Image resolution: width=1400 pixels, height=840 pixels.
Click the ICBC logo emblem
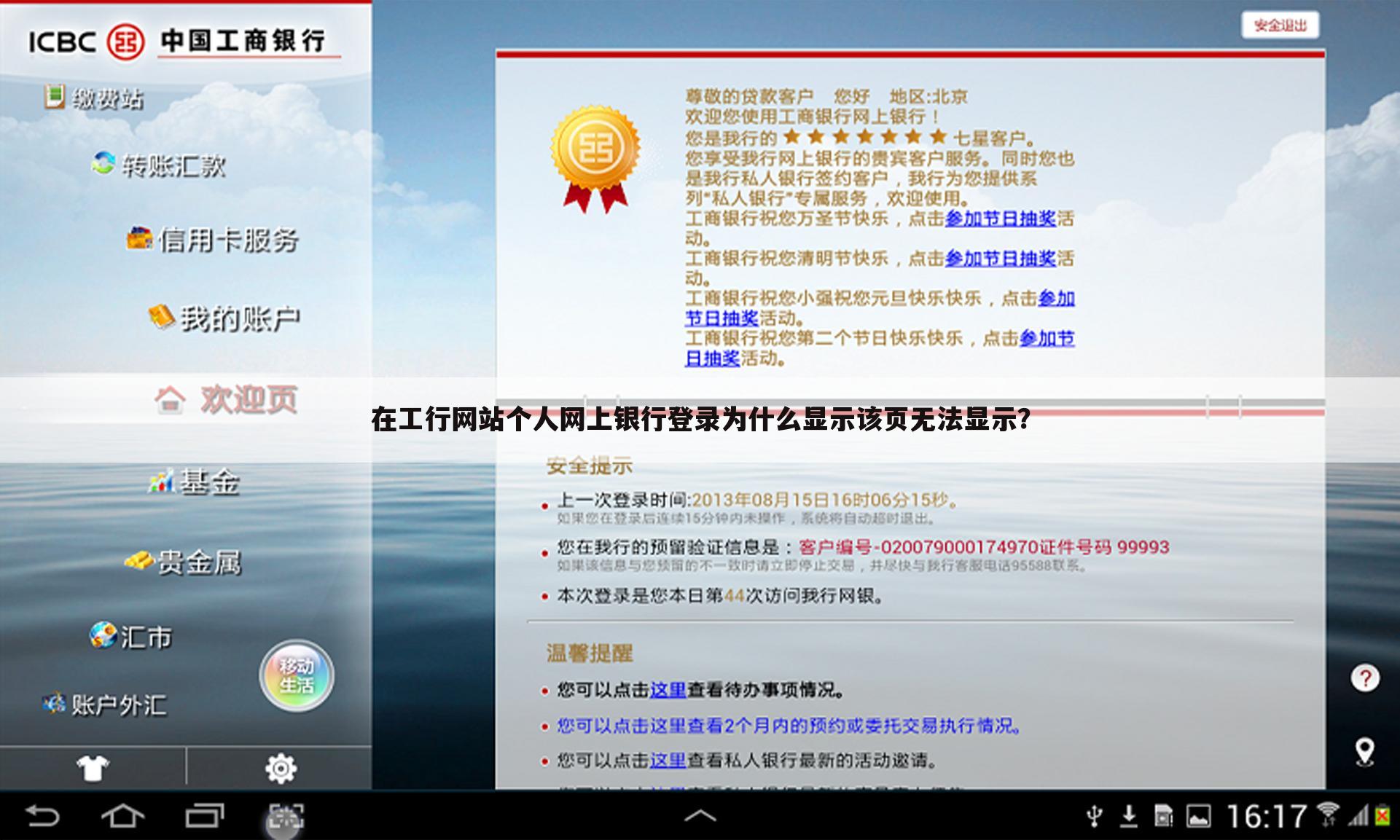pyautogui.click(x=126, y=42)
